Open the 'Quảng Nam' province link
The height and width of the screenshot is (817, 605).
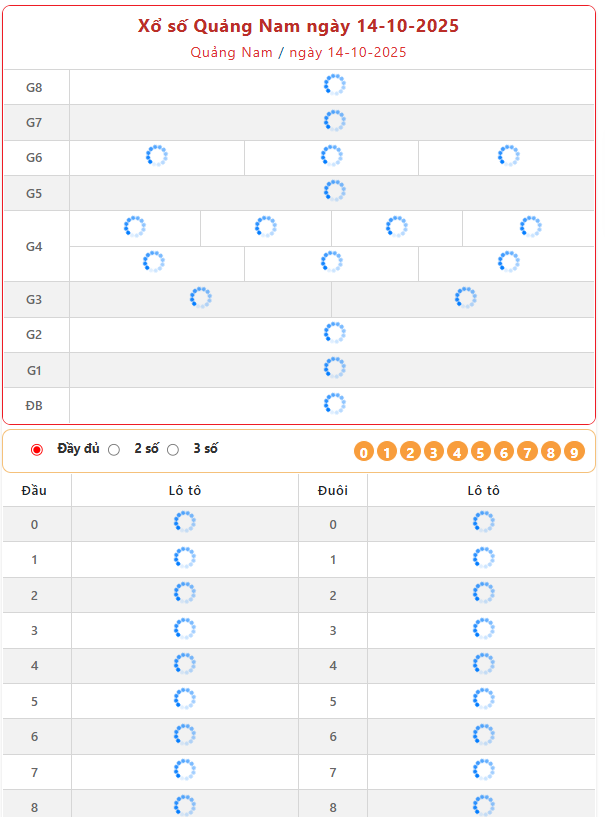tap(231, 52)
